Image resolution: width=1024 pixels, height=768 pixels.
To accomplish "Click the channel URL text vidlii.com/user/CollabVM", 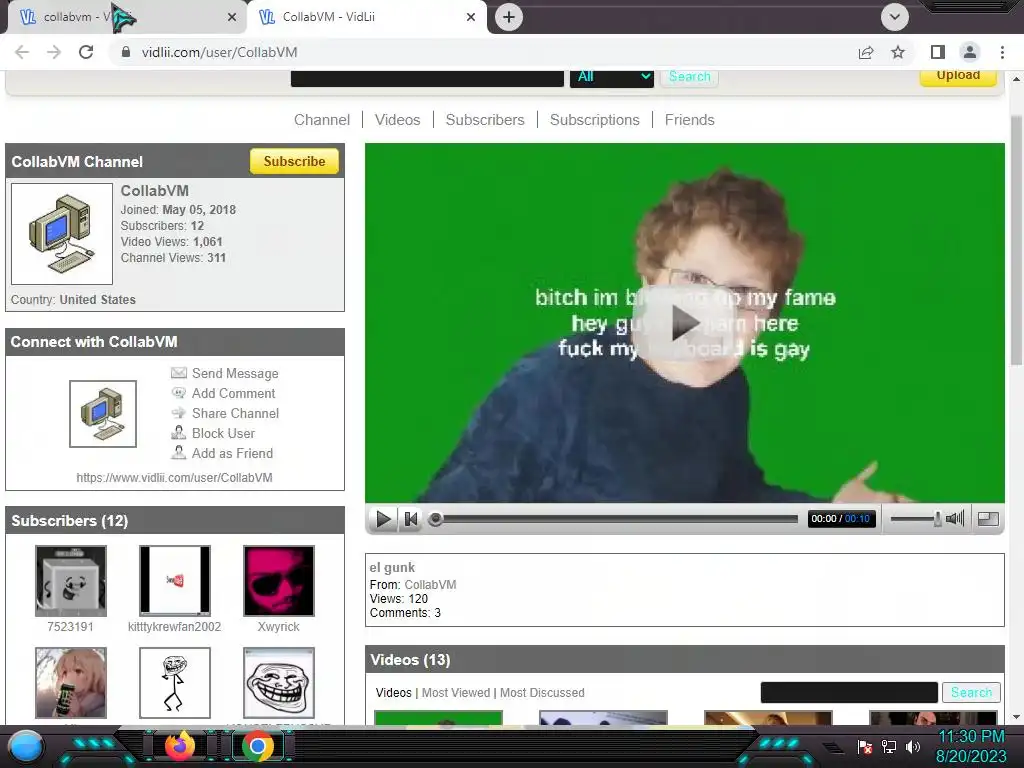I will click(x=174, y=477).
